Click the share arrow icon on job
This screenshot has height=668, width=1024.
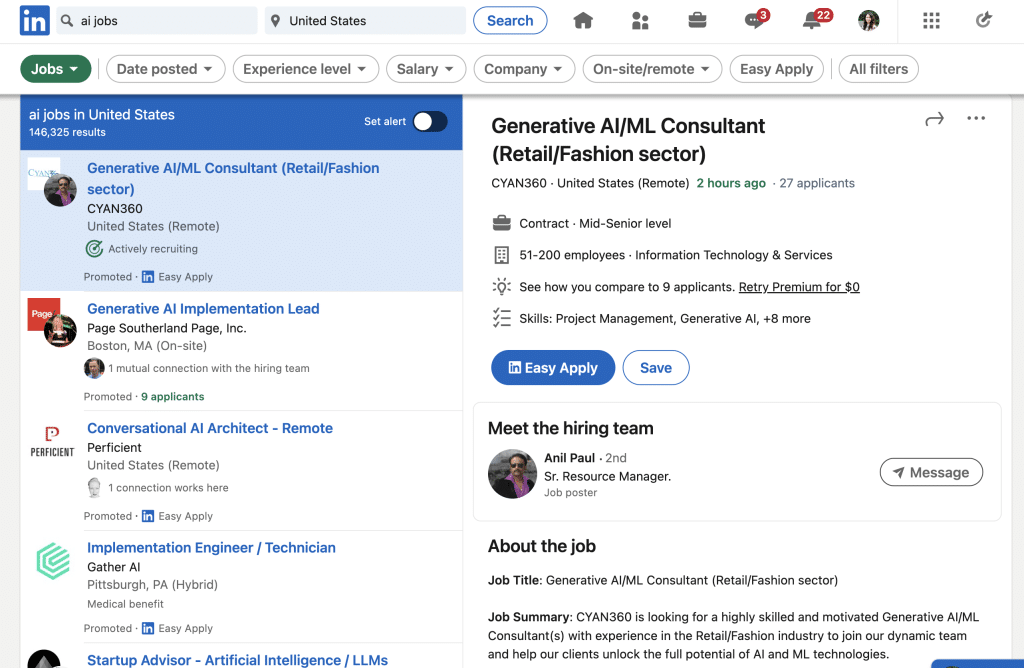click(934, 119)
